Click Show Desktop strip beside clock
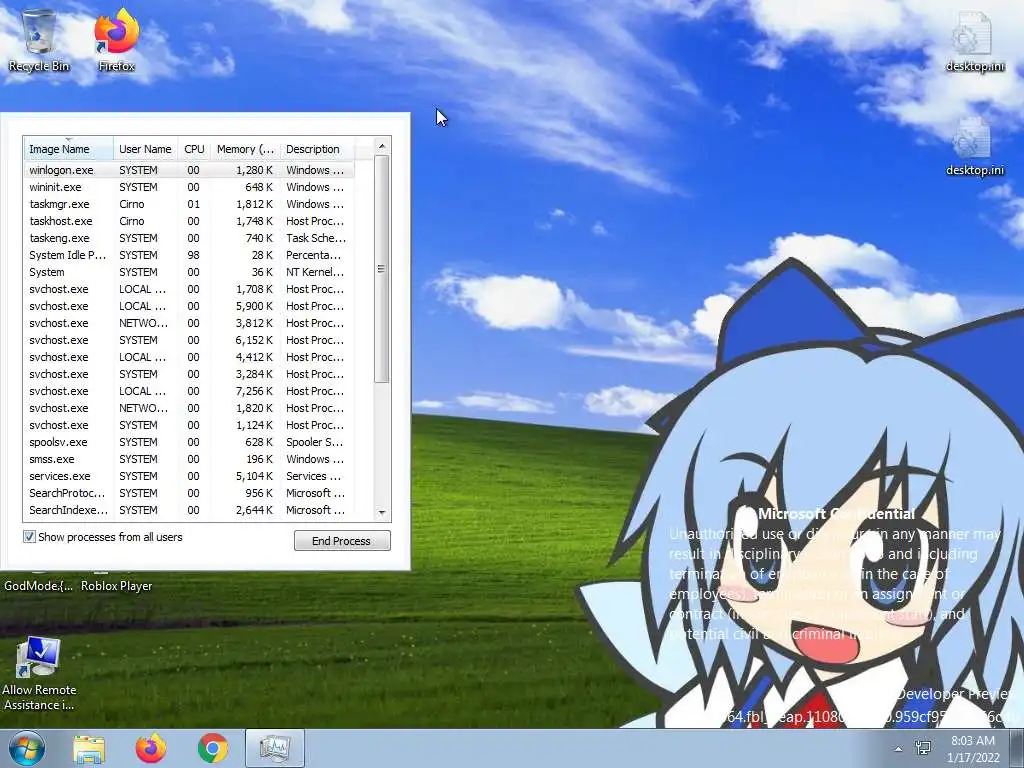This screenshot has width=1024, height=768. [x=1017, y=749]
